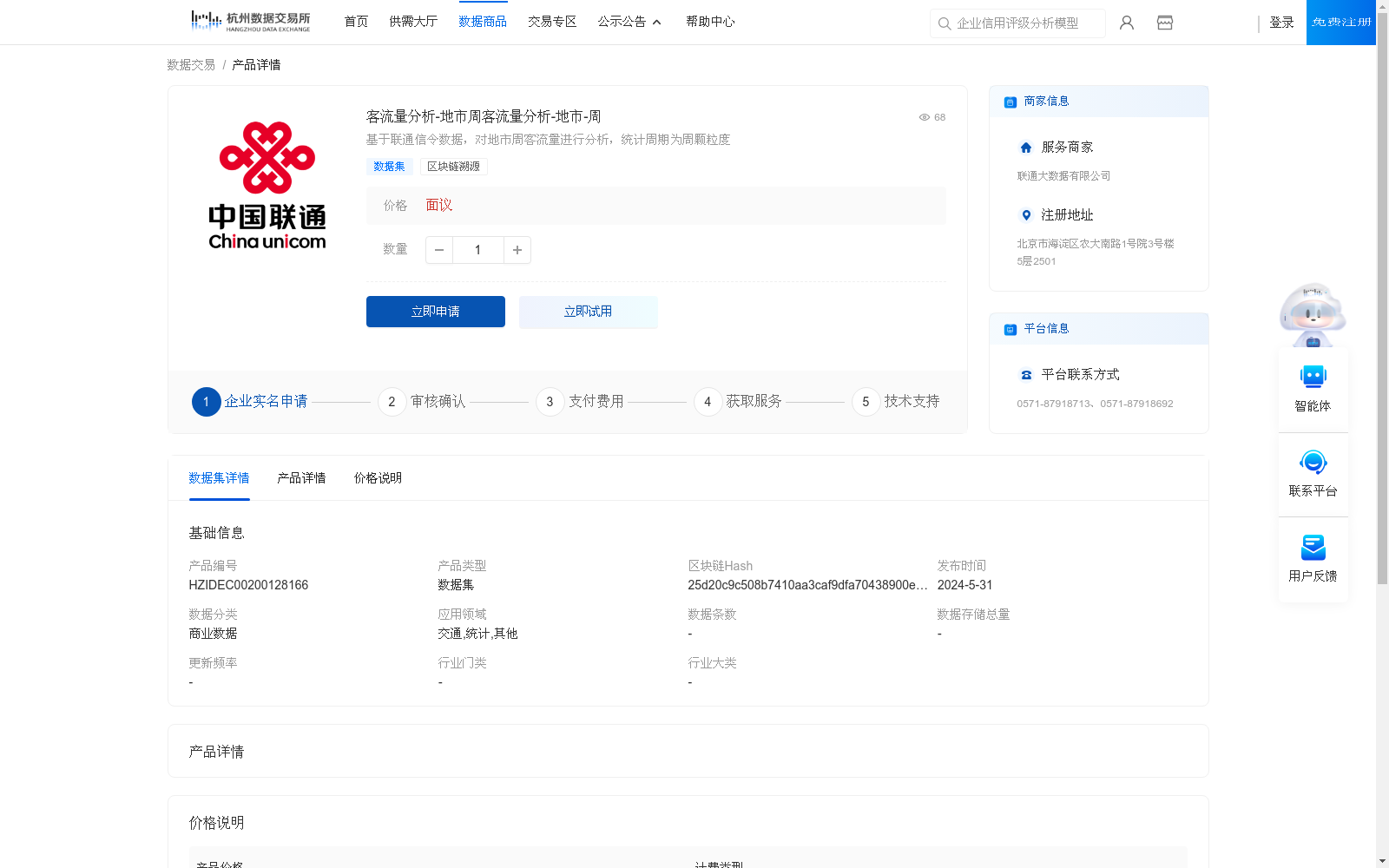Open 交易专区 navigation item
The height and width of the screenshot is (868, 1389).
coord(552,22)
